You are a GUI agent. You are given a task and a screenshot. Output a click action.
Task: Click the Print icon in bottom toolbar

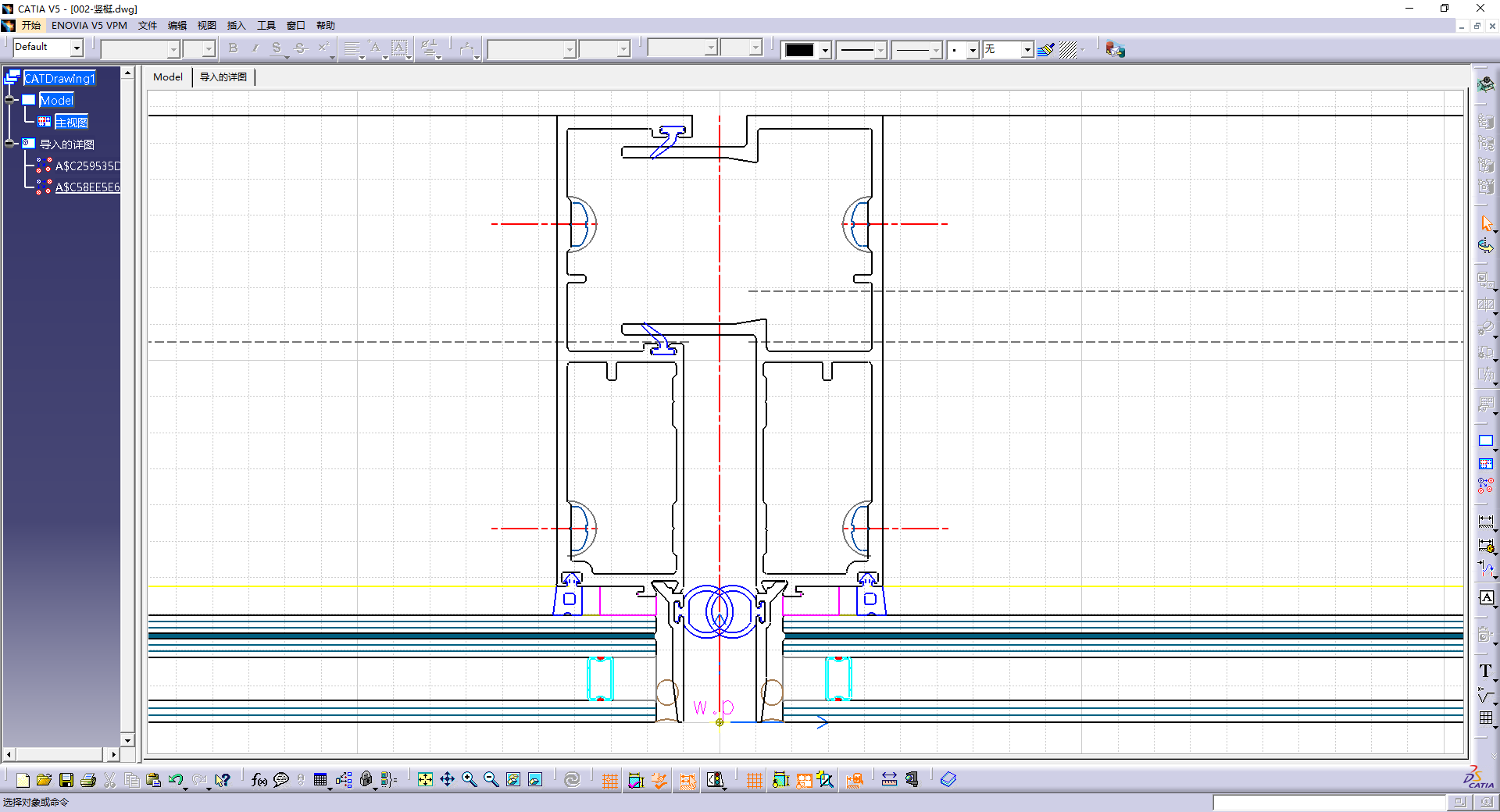(88, 780)
